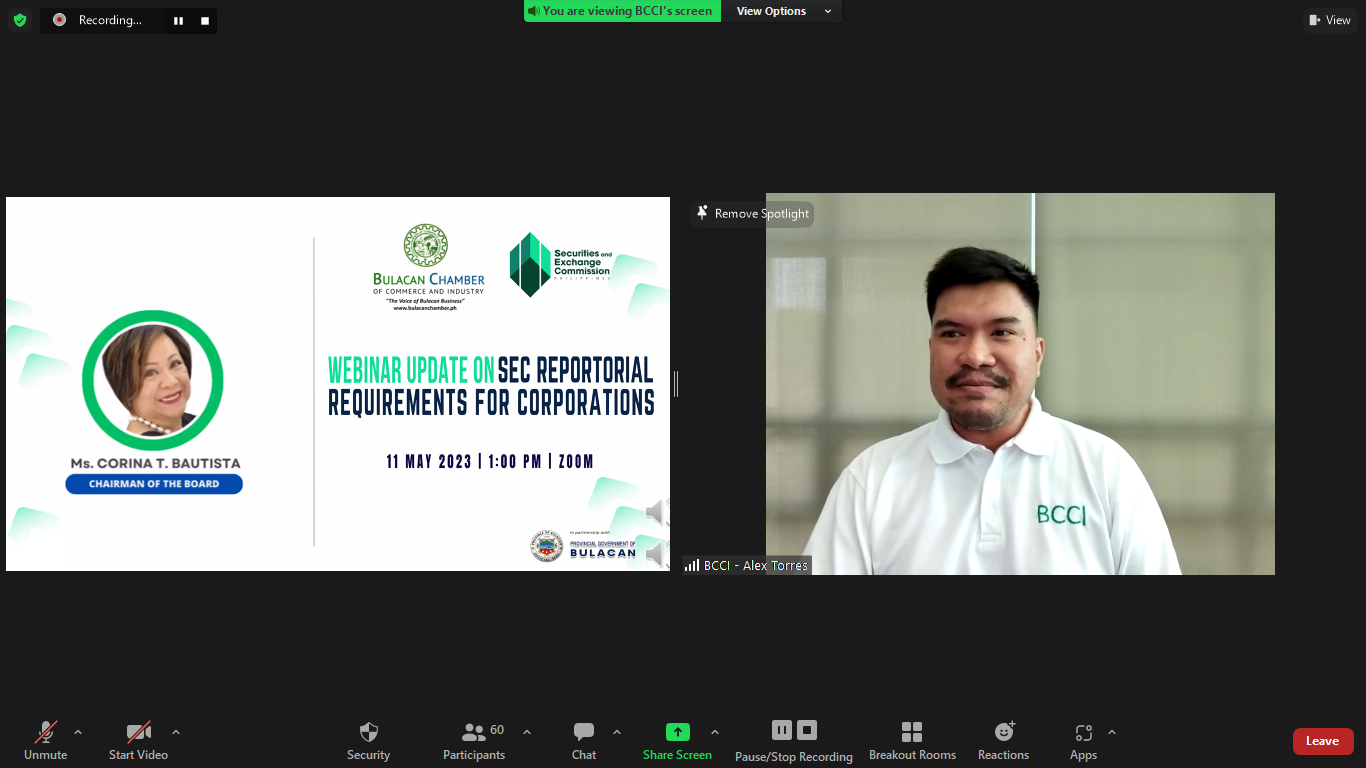1366x768 pixels.
Task: Expand chevron next to Participants
Action: tap(527, 732)
